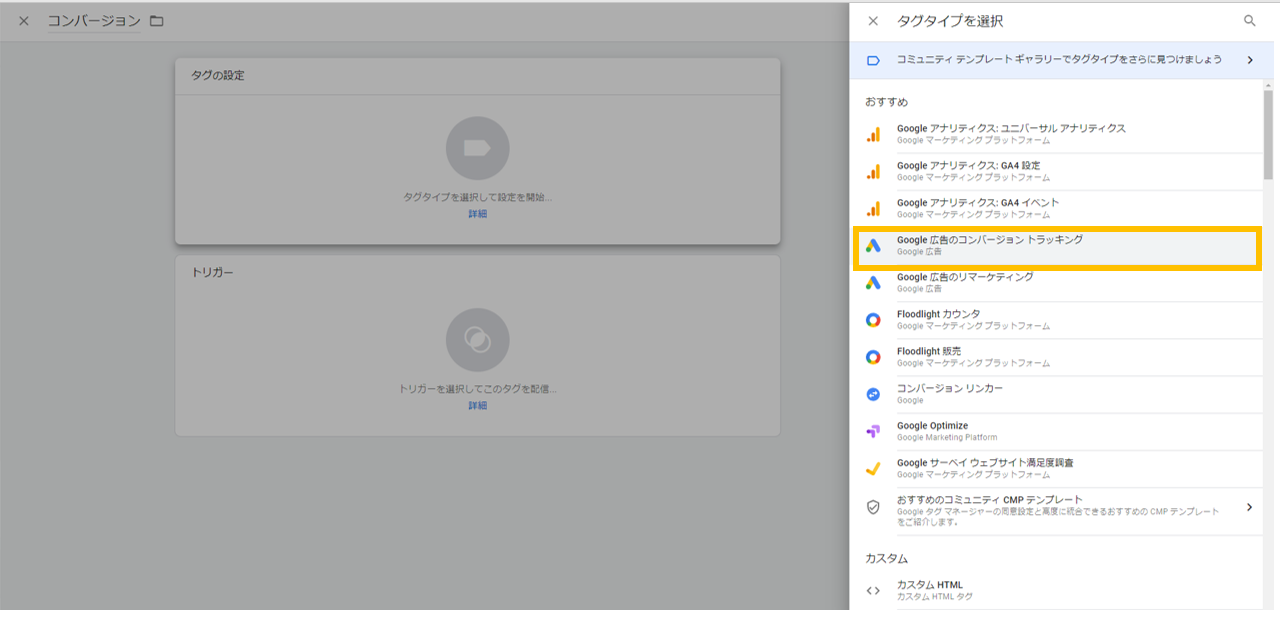Click the カスタム HTML code brackets icon

coord(873,591)
